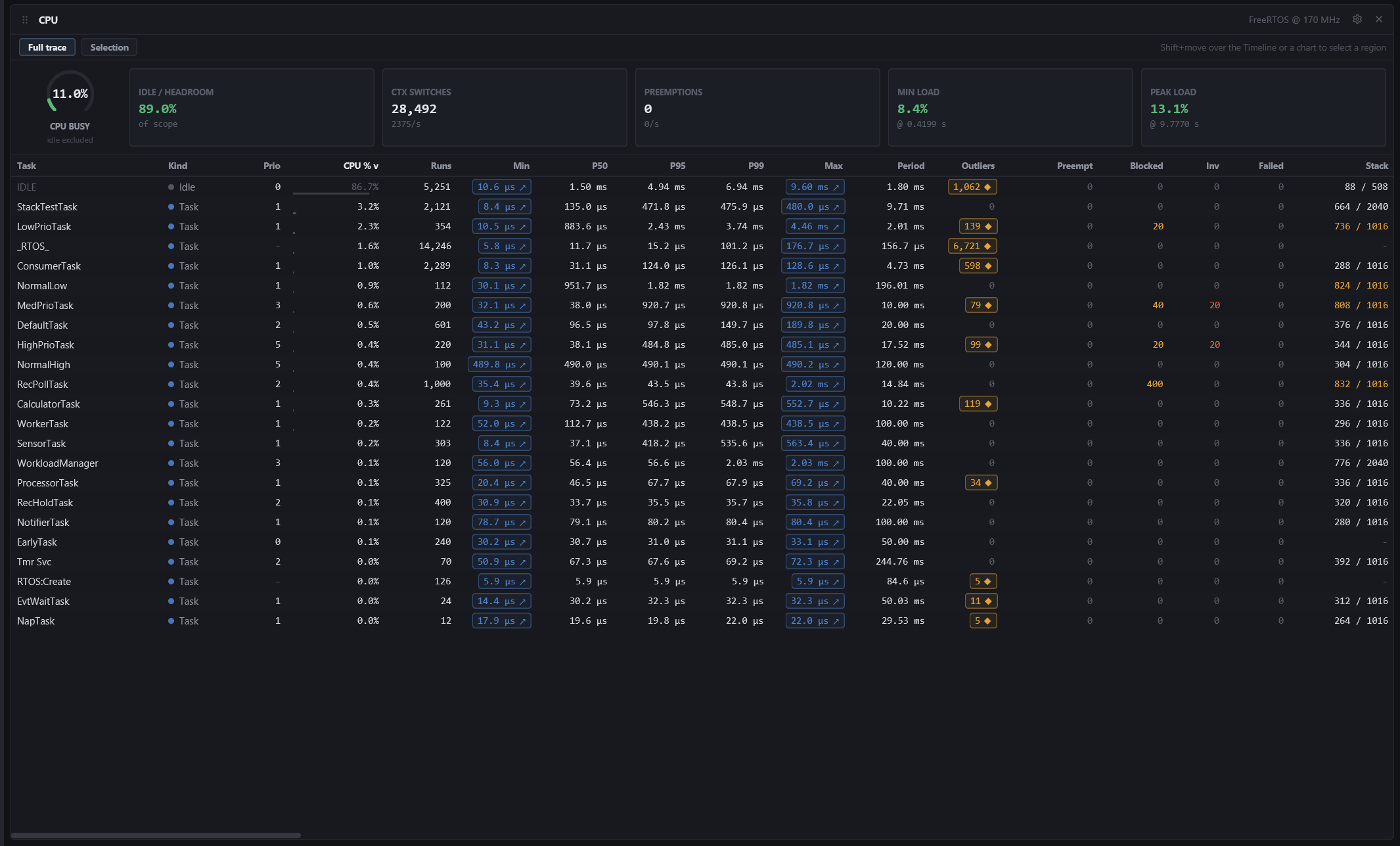Viewport: 1400px width, 846px height.
Task: Click the IDLE / HEADROOM stat card
Action: pyautogui.click(x=252, y=107)
